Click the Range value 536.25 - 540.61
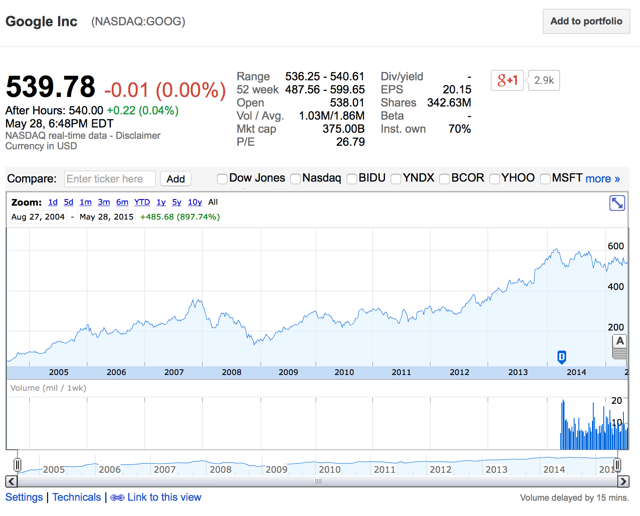The height and width of the screenshot is (516, 640). click(x=324, y=76)
